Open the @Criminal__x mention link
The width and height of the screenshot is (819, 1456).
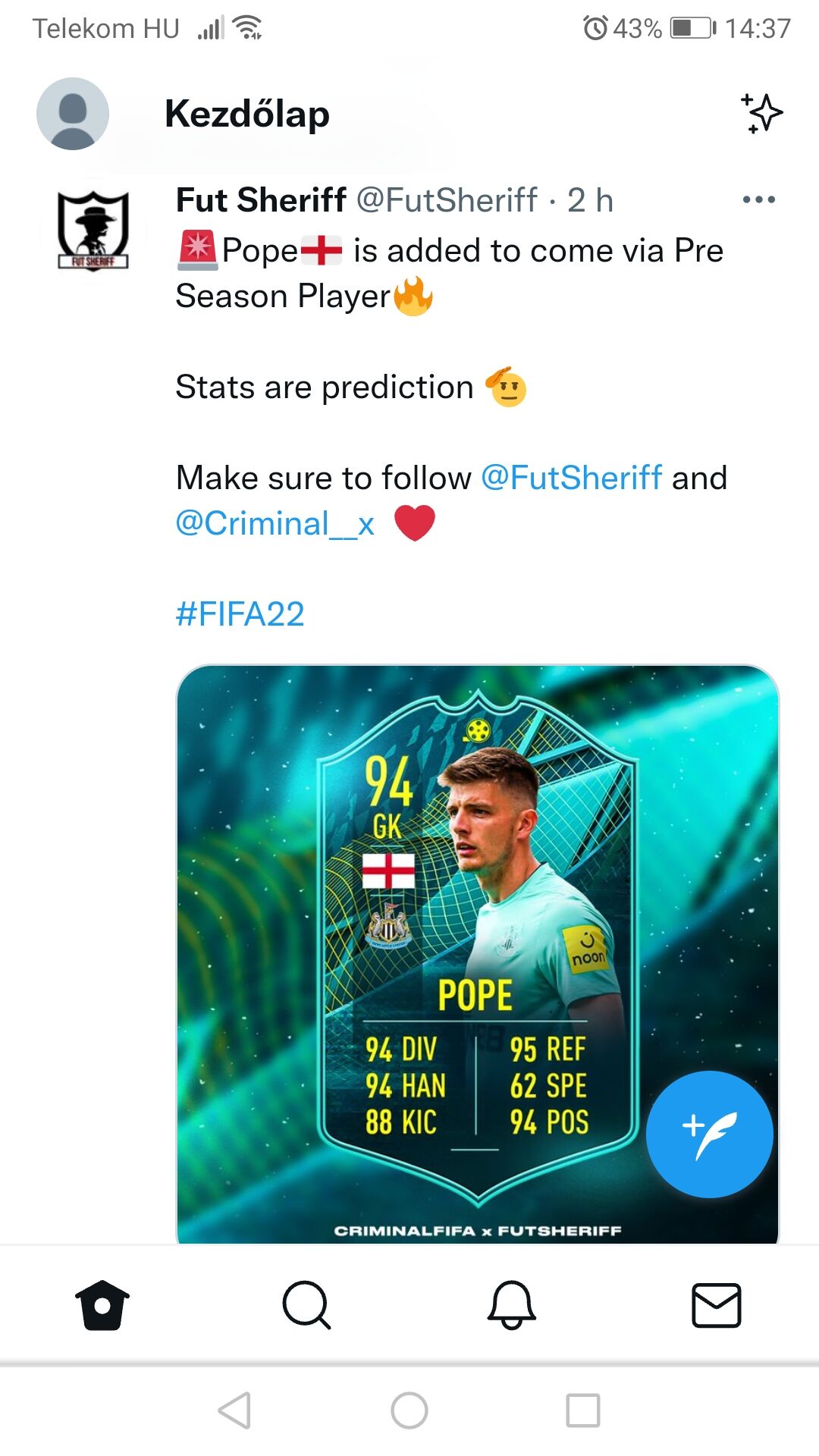[275, 524]
